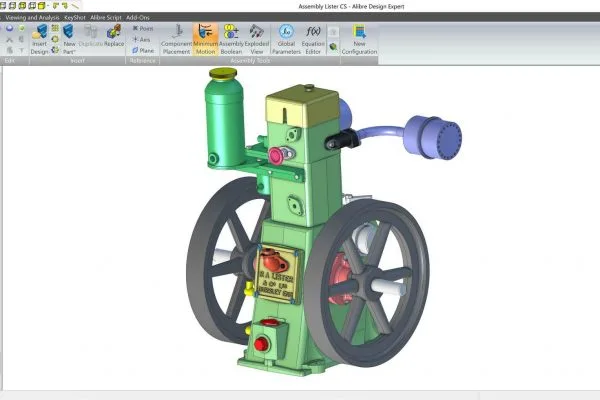
Task: Click the greyed-out Duplicate tool
Action: (91, 36)
